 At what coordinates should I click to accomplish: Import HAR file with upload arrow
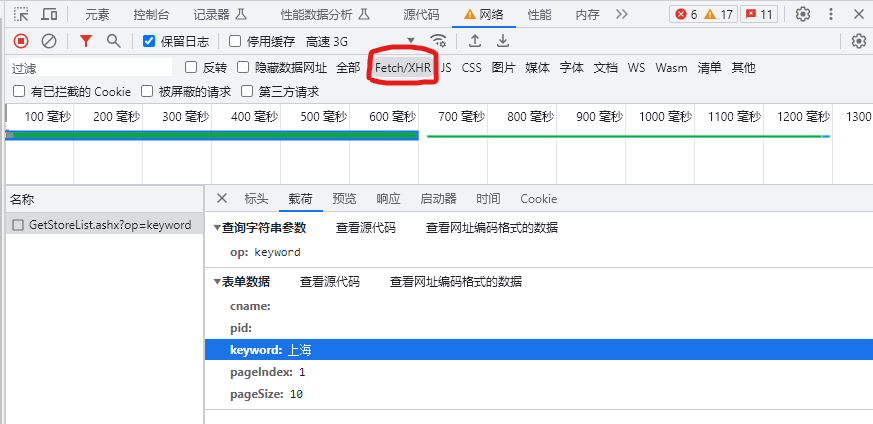[474, 41]
